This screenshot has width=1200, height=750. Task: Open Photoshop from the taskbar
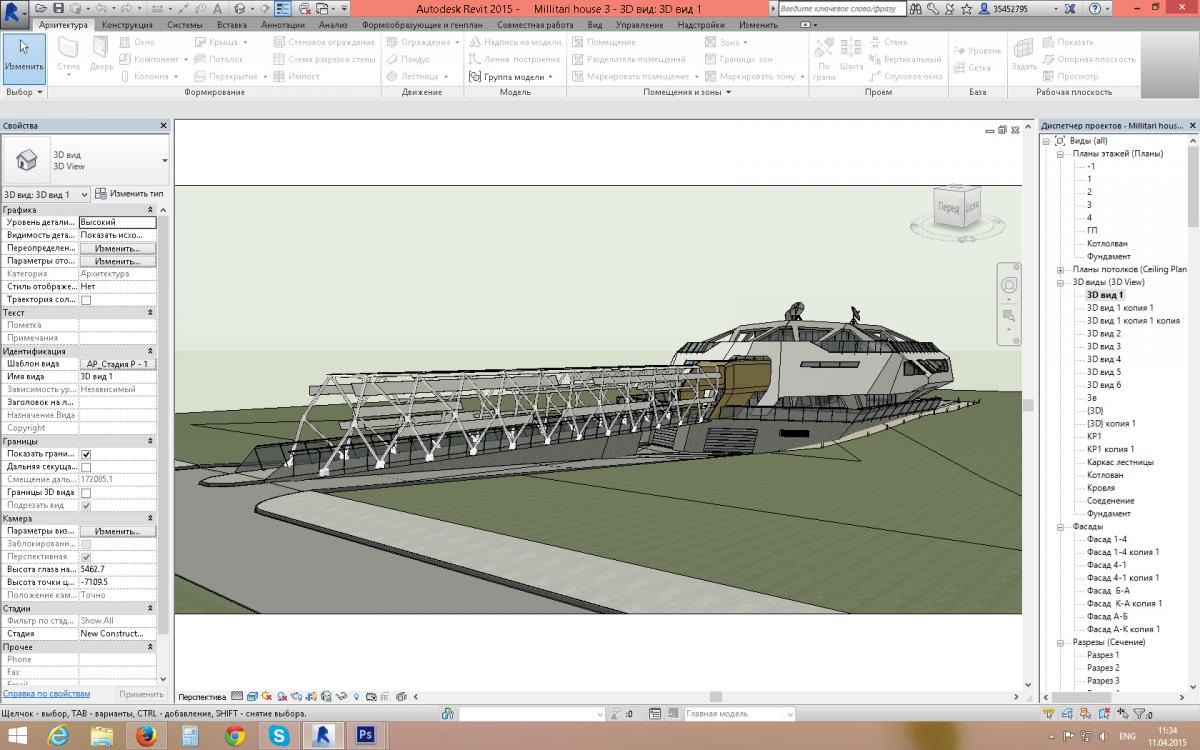pyautogui.click(x=366, y=736)
